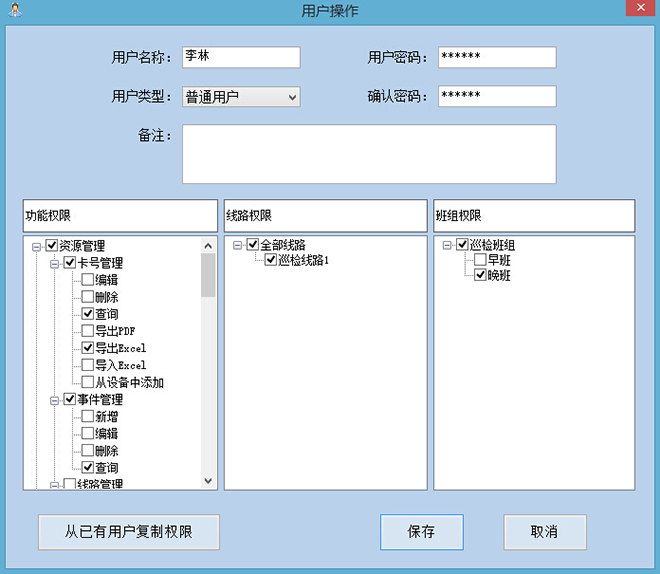Open the 用户类型 dropdown list
Viewport: 660px width, 574px height.
(292, 97)
